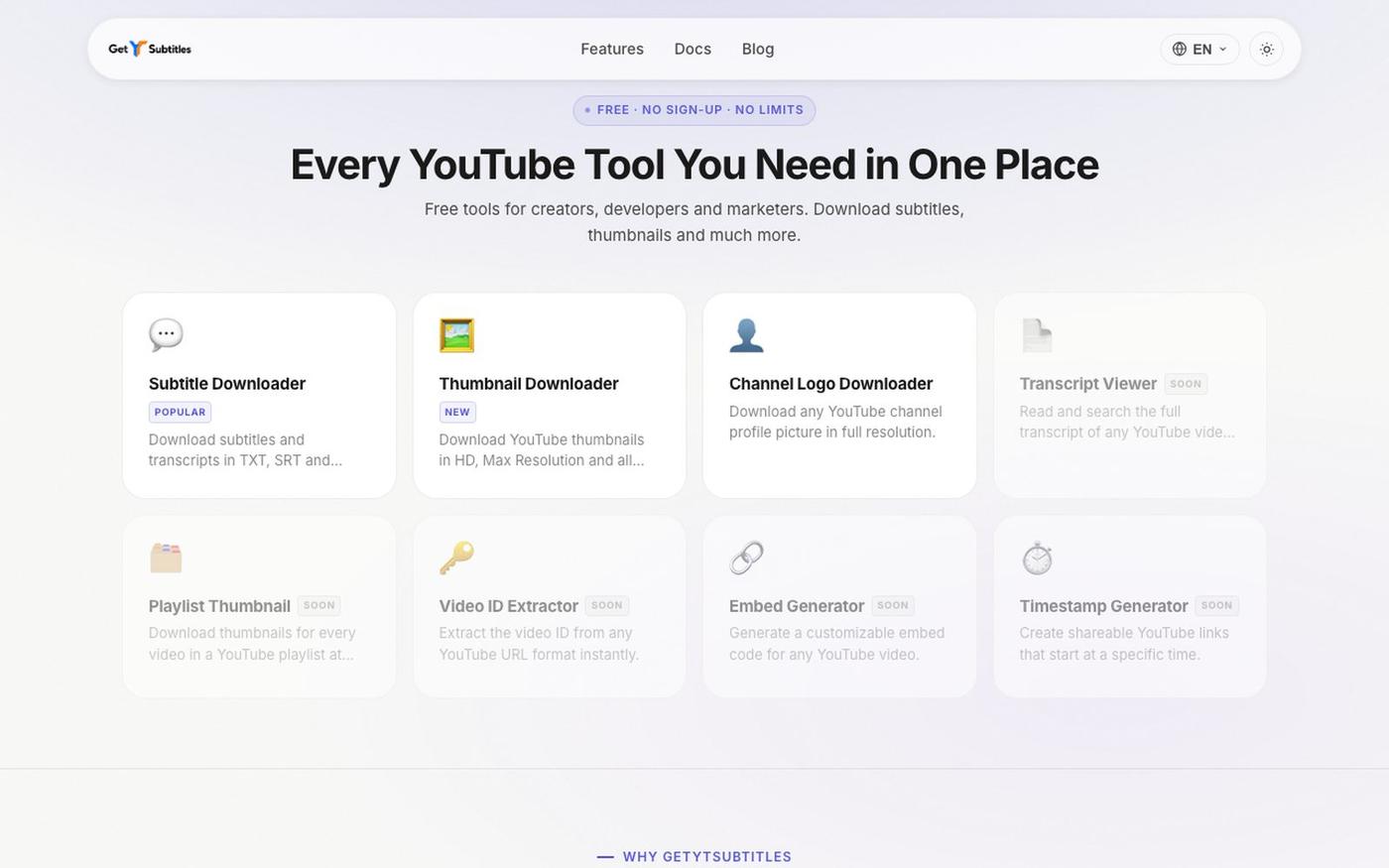Image resolution: width=1389 pixels, height=868 pixels.
Task: Click the Embed Generator description text
Action: click(836, 644)
